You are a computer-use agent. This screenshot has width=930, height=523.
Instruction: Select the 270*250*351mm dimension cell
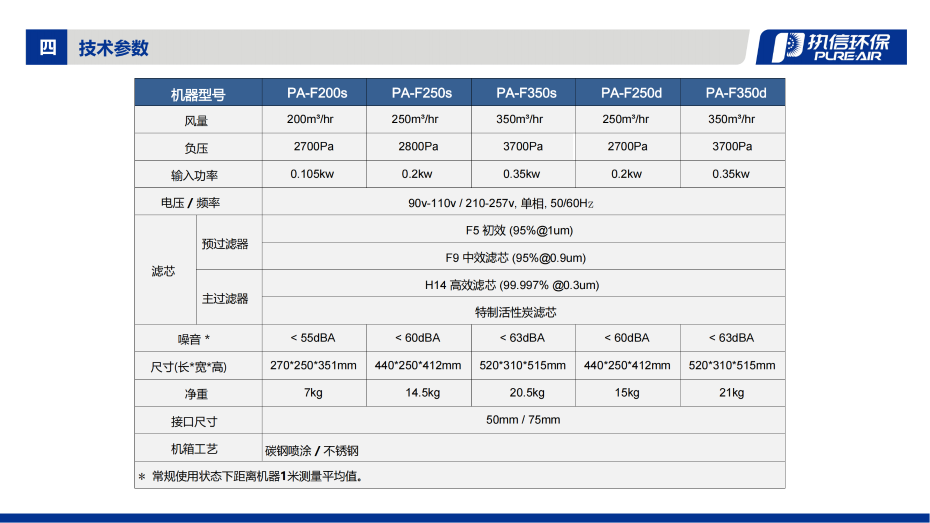pos(314,365)
